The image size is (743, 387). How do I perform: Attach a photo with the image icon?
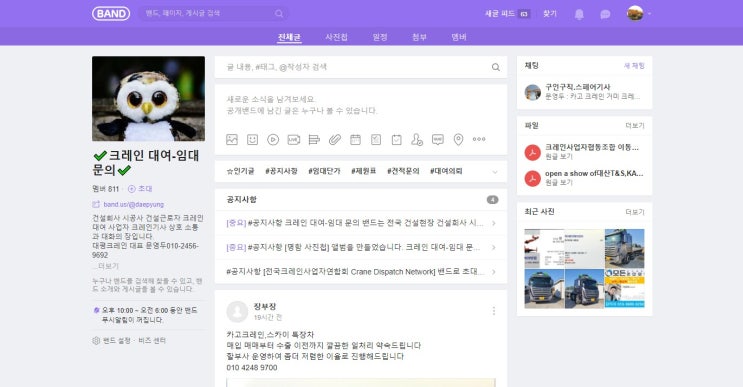pos(232,139)
